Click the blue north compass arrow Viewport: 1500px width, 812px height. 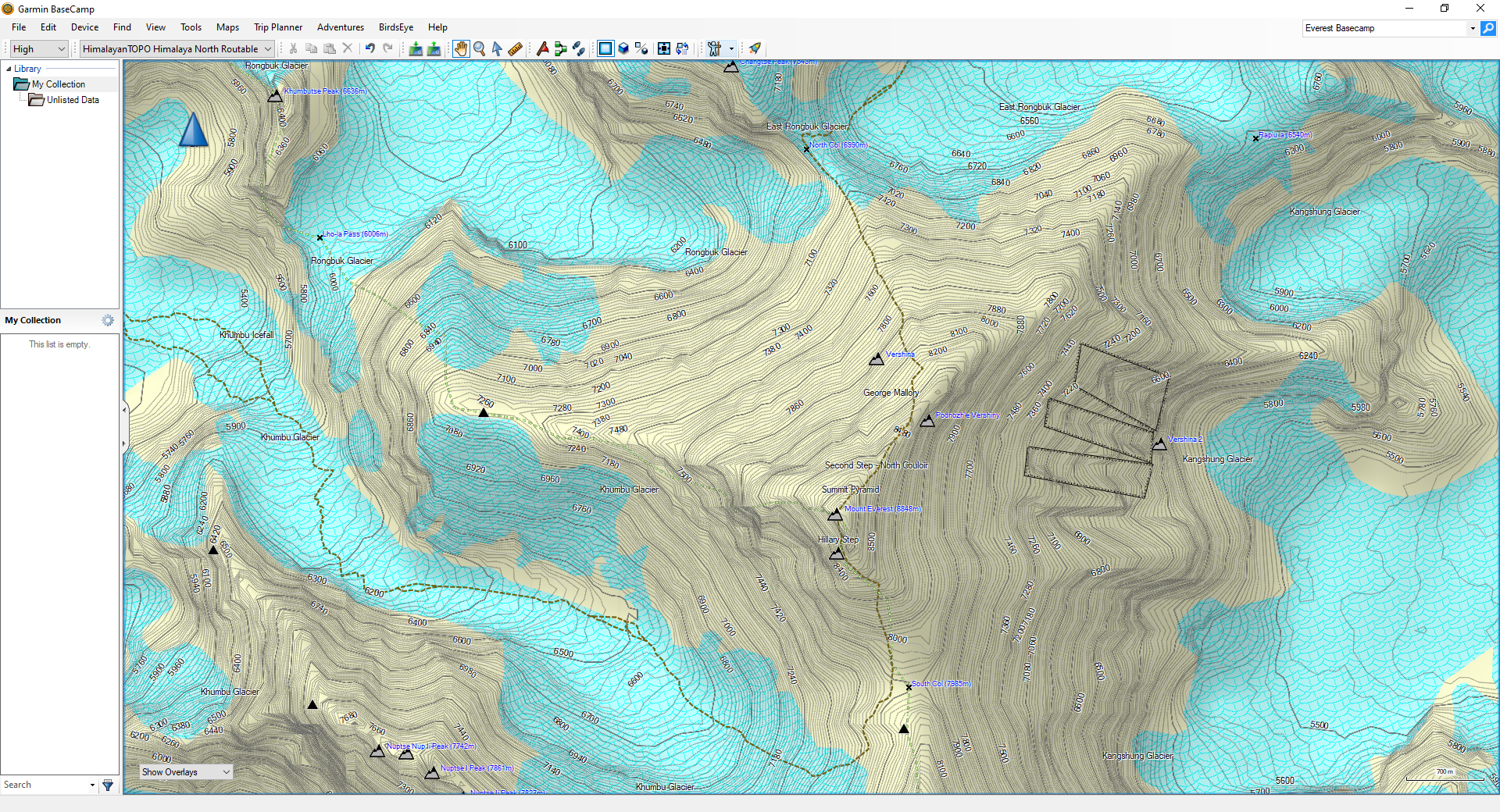[x=194, y=129]
